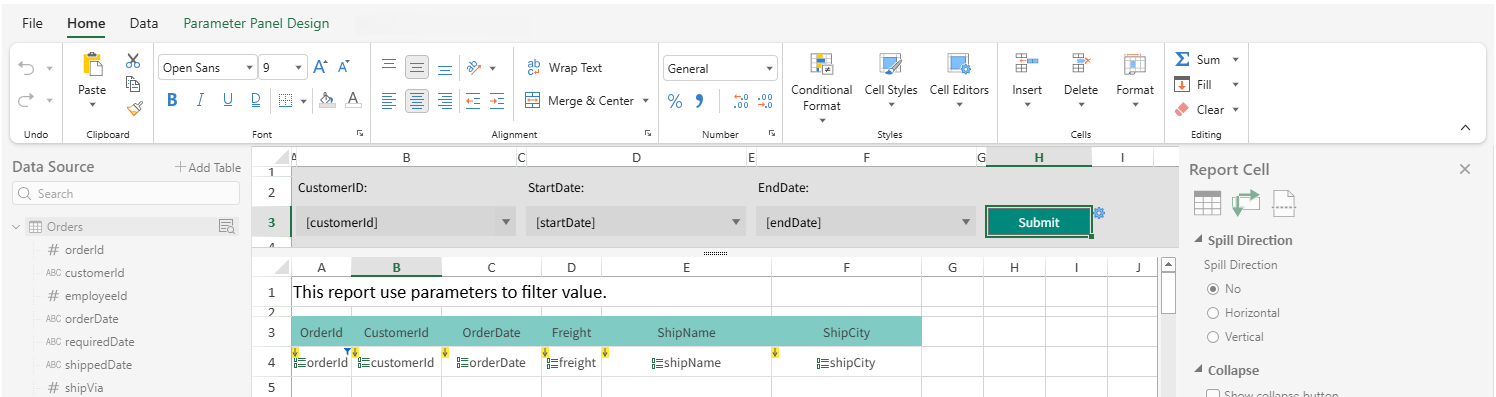Click the Add Table button
The width and height of the screenshot is (1496, 397).
[x=208, y=167]
